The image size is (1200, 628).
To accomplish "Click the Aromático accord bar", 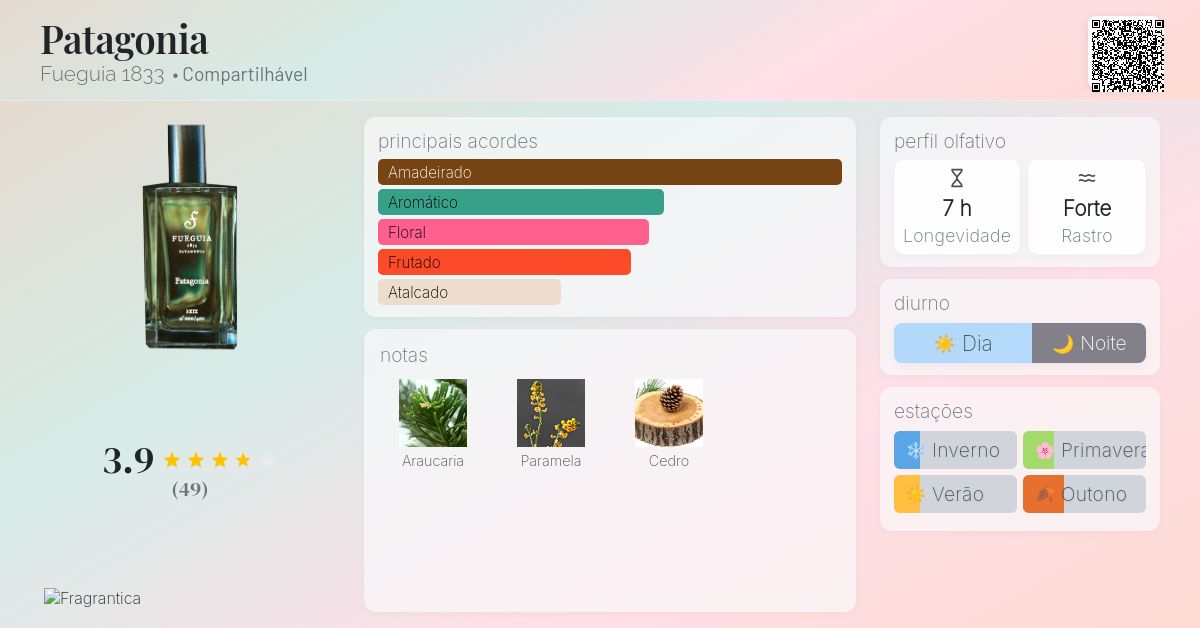I will pyautogui.click(x=520, y=202).
